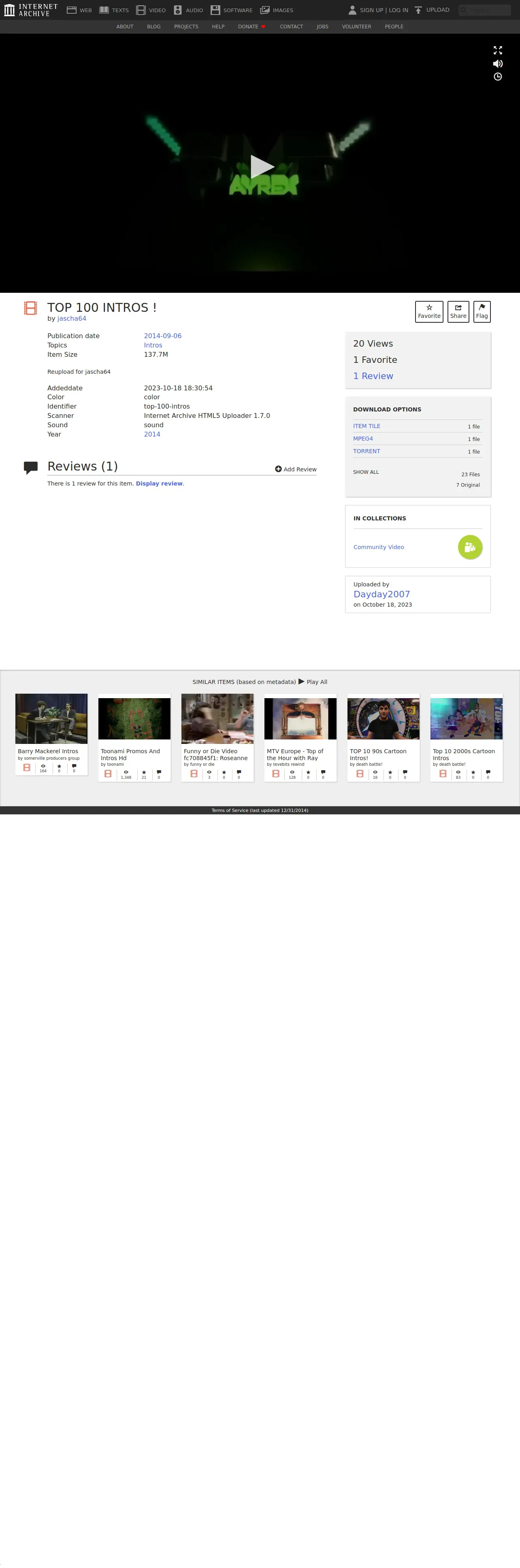
Task: Click the Barry Mackerel Intros title text
Action: point(48,751)
